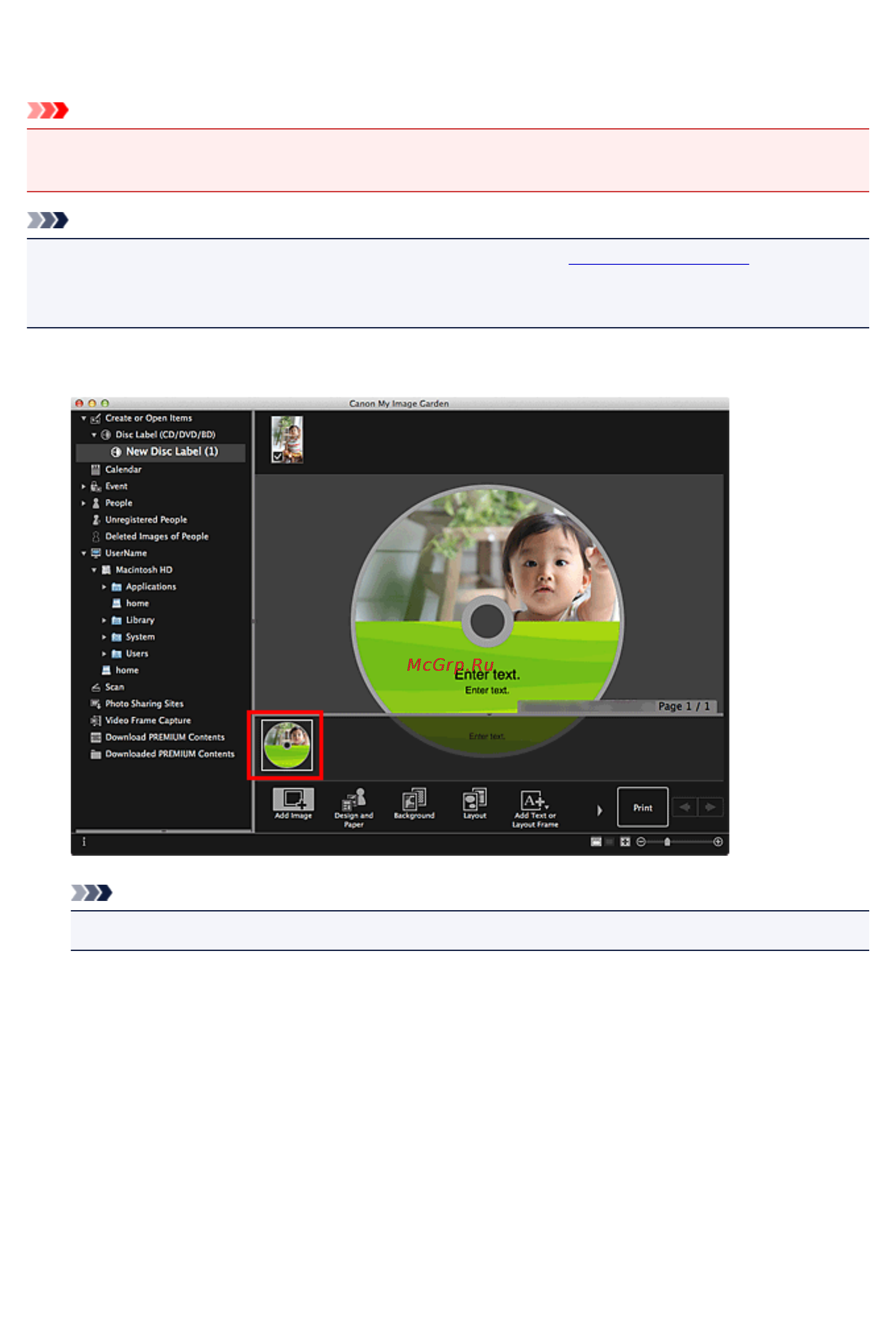Click the People icon in sidebar
The height and width of the screenshot is (1329, 896).
pos(96,503)
